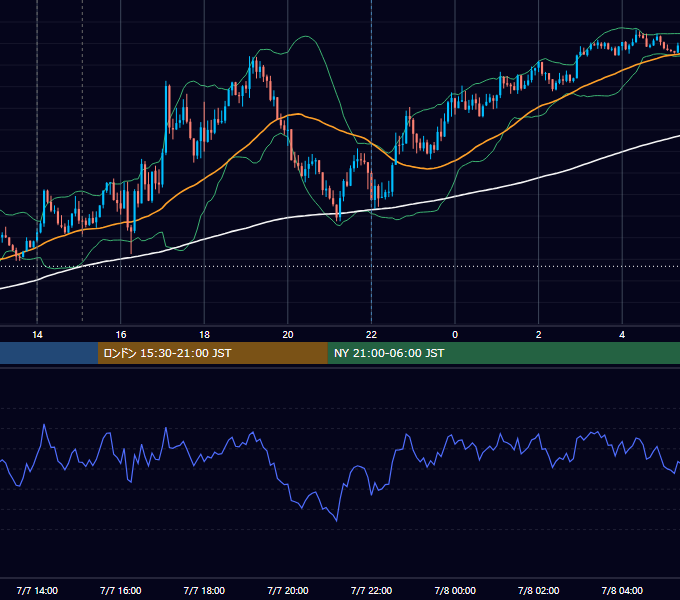Click the 7/7 20:00 label on indicator axis
680x600 pixels.
tap(288, 590)
